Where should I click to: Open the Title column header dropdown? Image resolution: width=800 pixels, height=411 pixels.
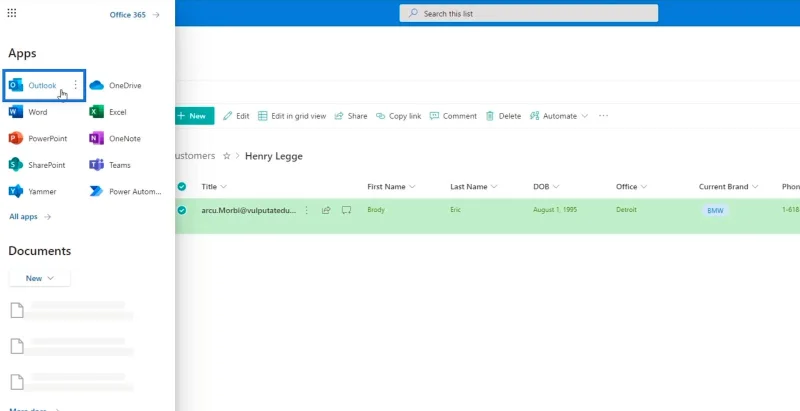tap(214, 187)
